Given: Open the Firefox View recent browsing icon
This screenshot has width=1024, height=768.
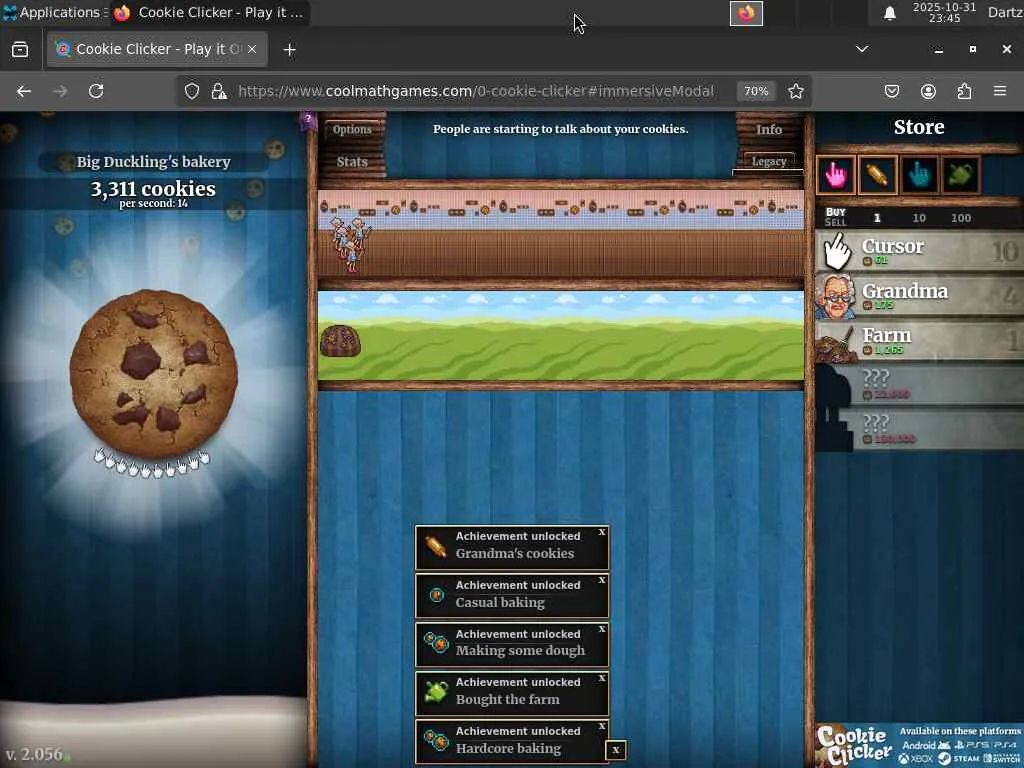Looking at the screenshot, I should tap(20, 50).
